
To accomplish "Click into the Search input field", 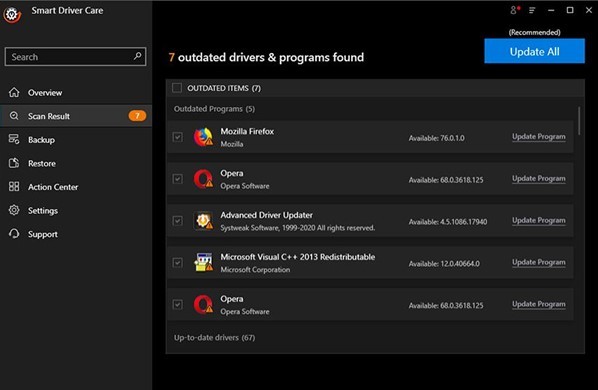I will tap(76, 57).
